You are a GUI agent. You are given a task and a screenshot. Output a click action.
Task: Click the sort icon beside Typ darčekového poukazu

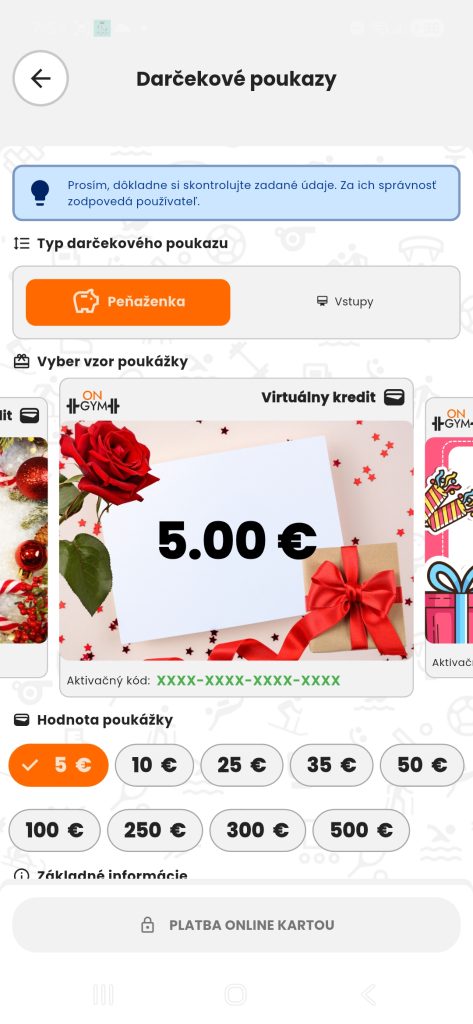click(22, 244)
